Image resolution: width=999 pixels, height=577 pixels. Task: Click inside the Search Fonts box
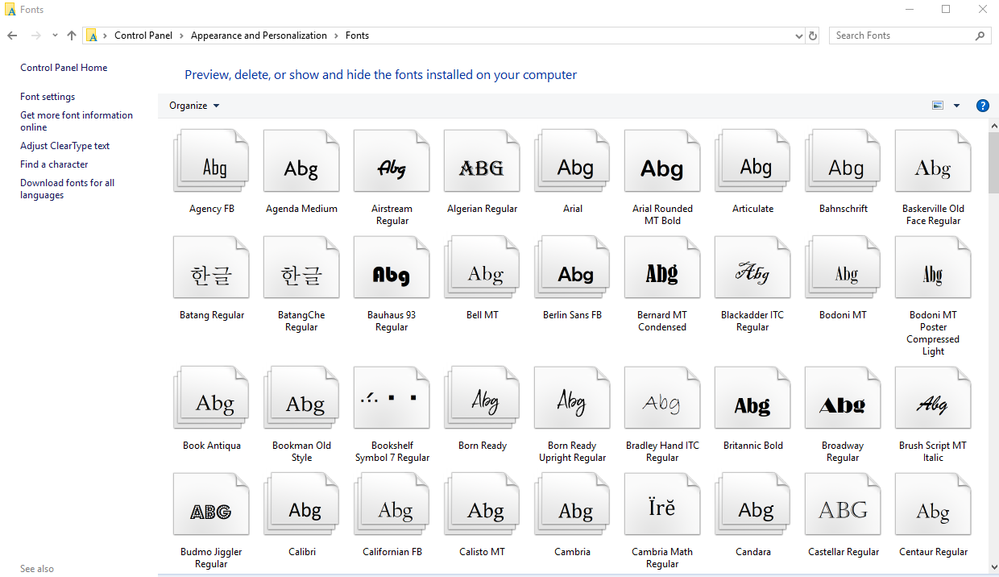pos(900,36)
